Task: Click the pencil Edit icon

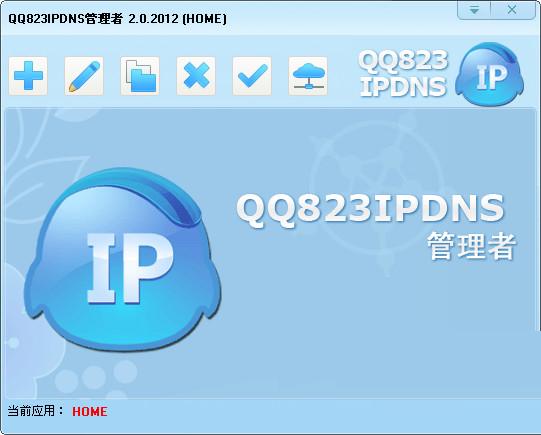Action: 84,76
